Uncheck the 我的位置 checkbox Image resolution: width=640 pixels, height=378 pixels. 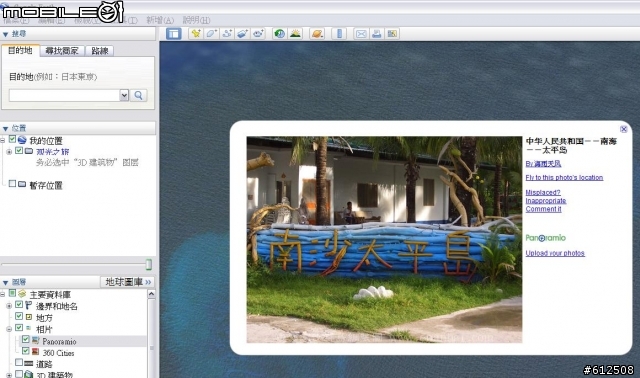12,139
